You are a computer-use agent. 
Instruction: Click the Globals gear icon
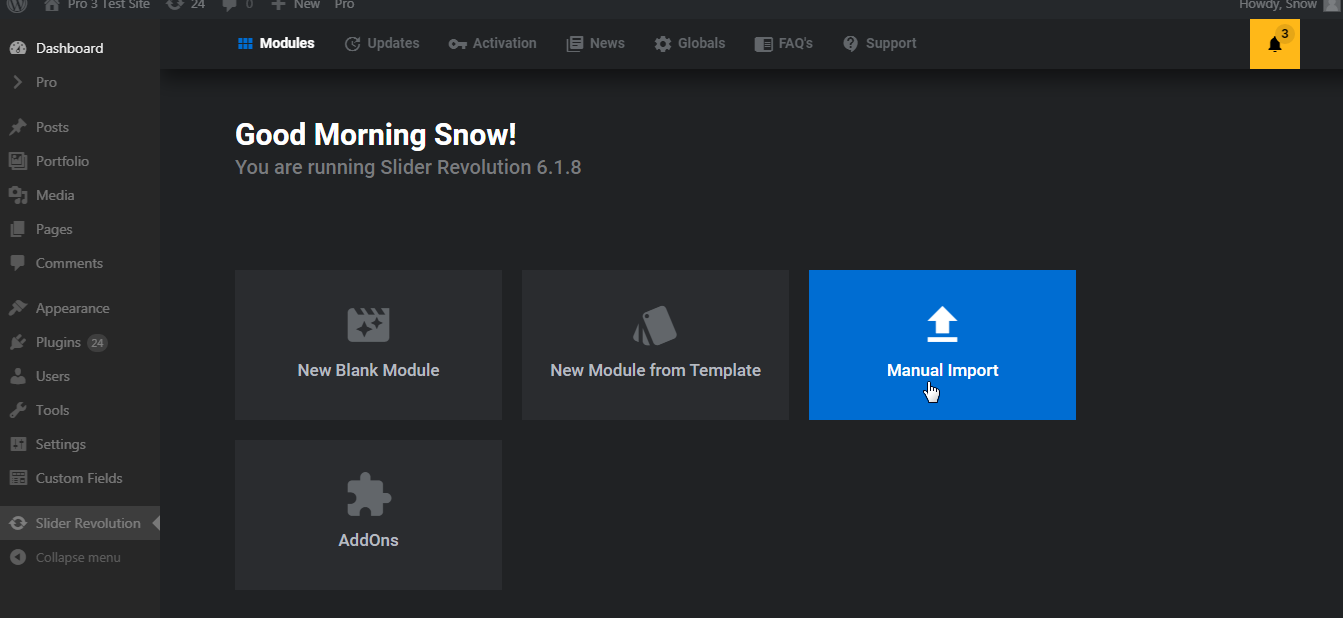663,44
